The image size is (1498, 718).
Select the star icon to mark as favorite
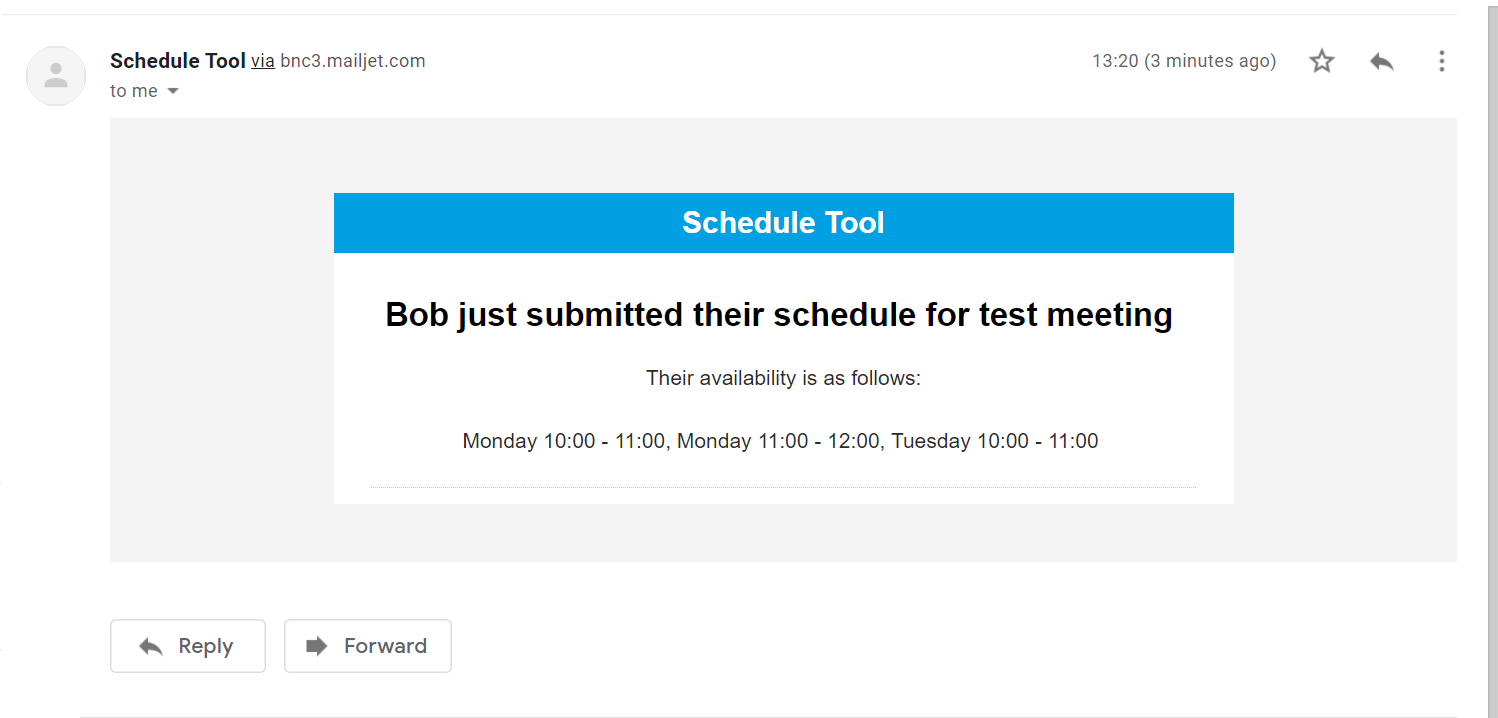pyautogui.click(x=1321, y=61)
